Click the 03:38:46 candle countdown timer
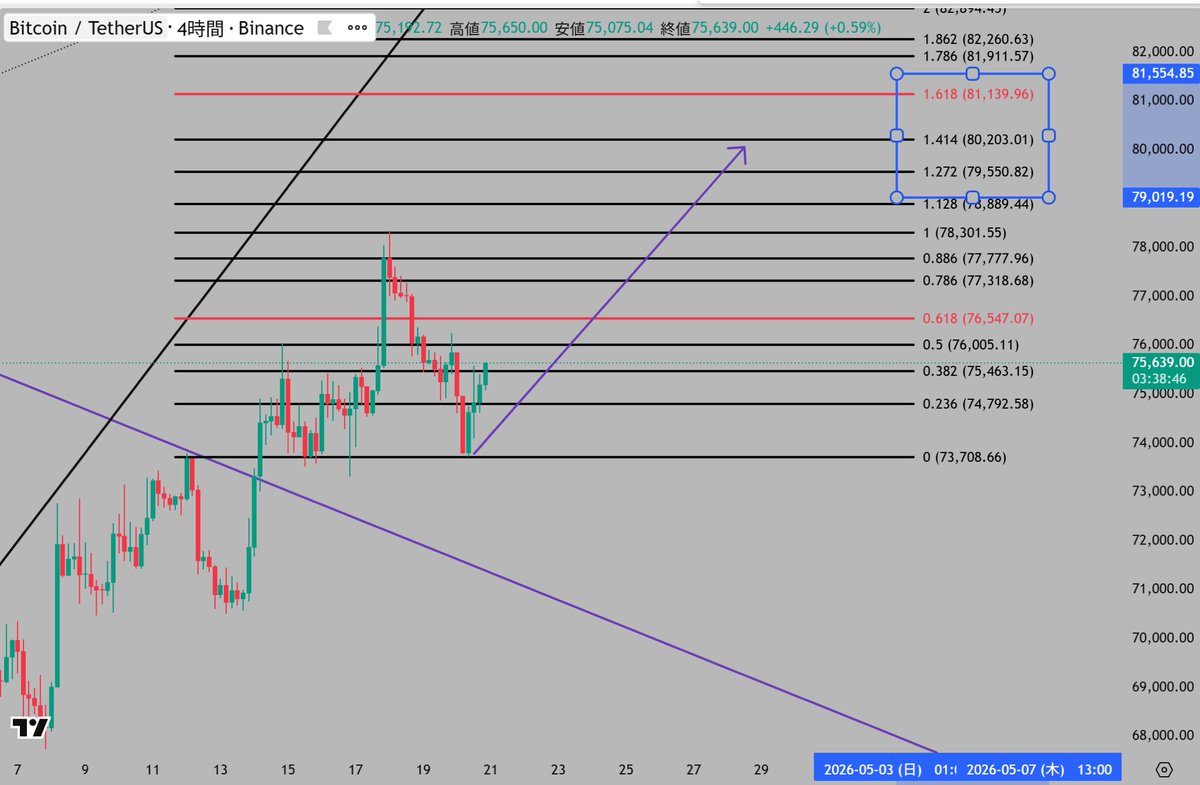 pyautogui.click(x=1160, y=379)
